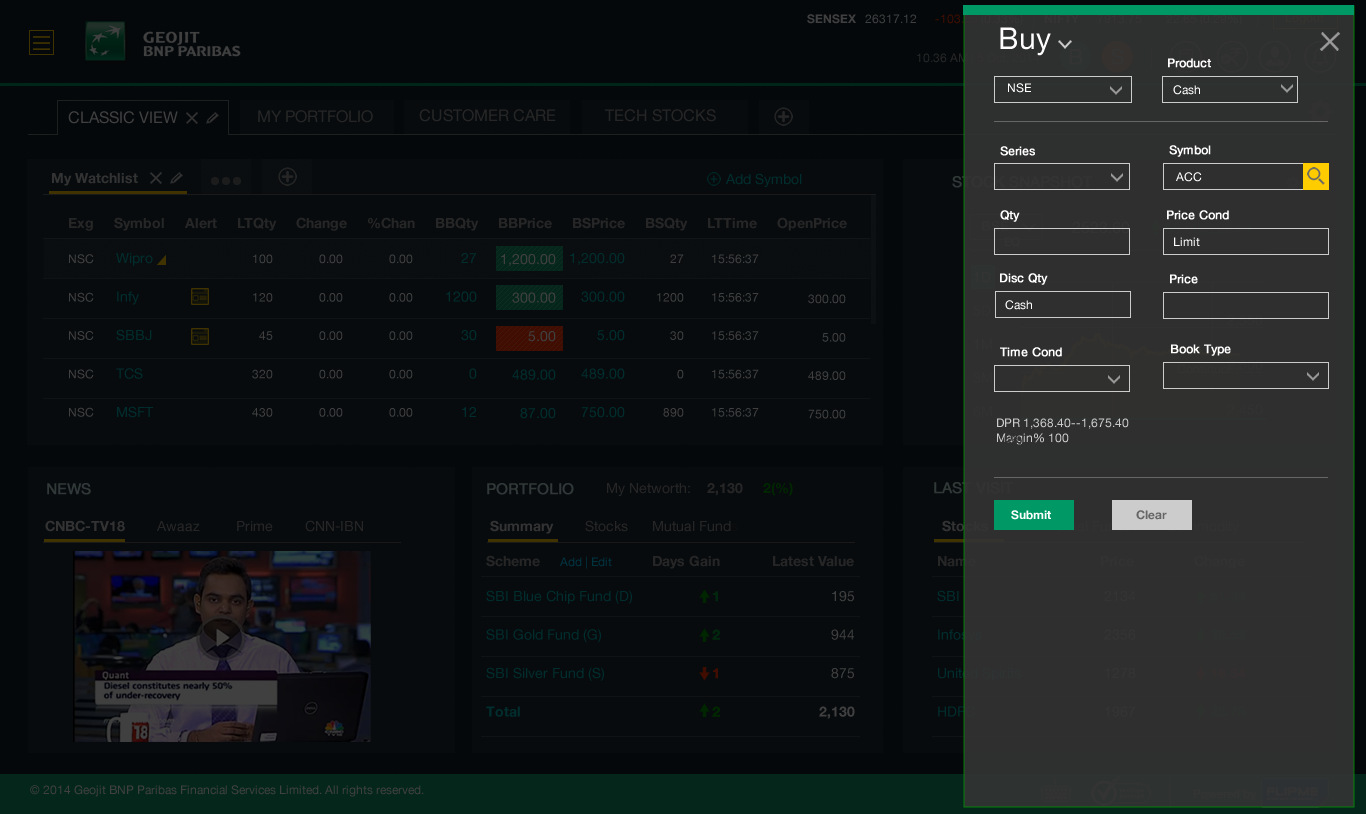Click the pencil icon on Classic View tab
This screenshot has width=1366, height=814.
point(213,118)
